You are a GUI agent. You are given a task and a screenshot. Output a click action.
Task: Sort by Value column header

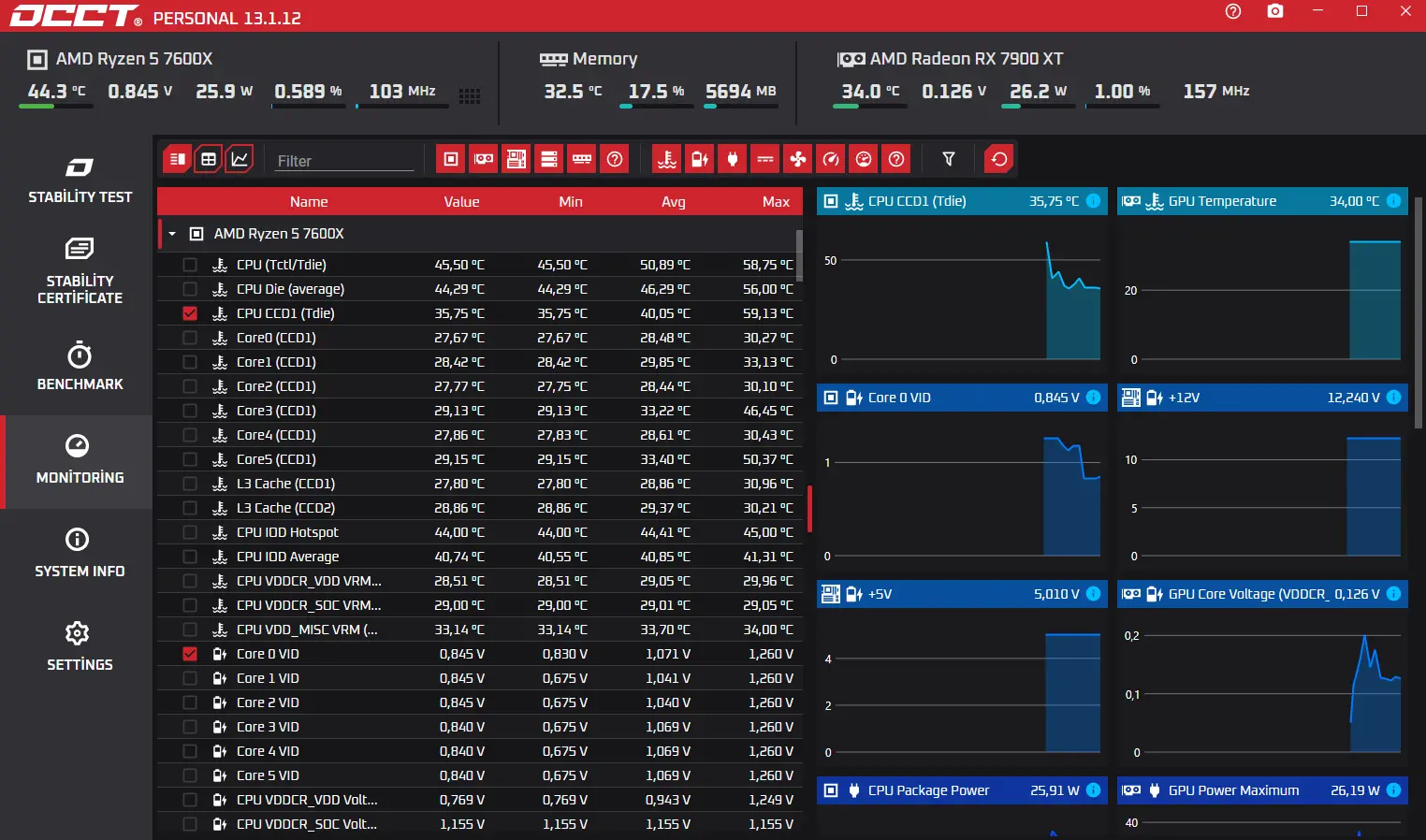(x=461, y=202)
